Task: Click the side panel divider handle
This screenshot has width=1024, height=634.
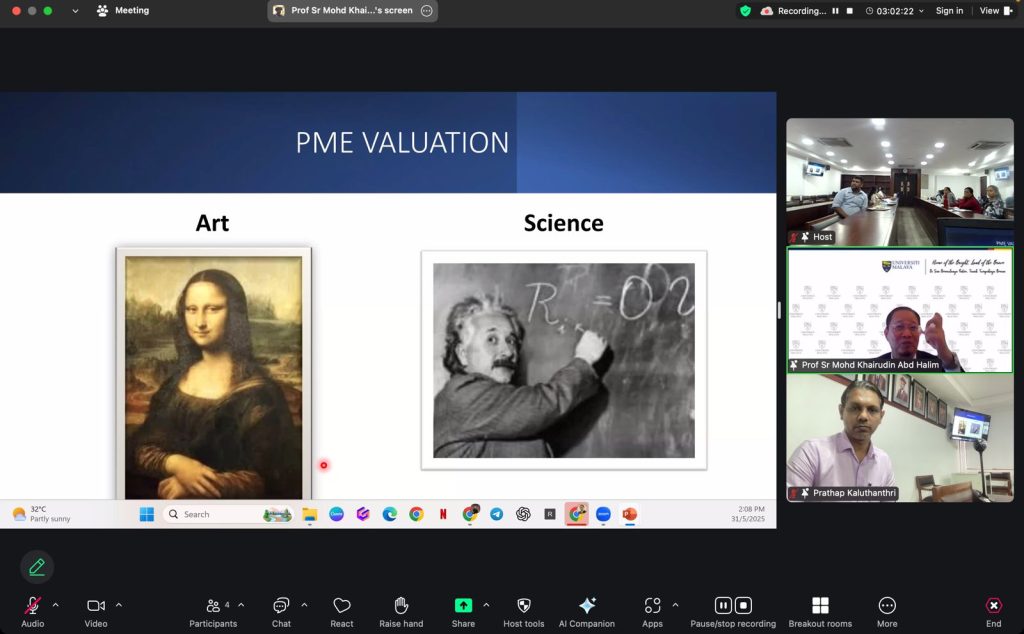Action: click(x=779, y=310)
